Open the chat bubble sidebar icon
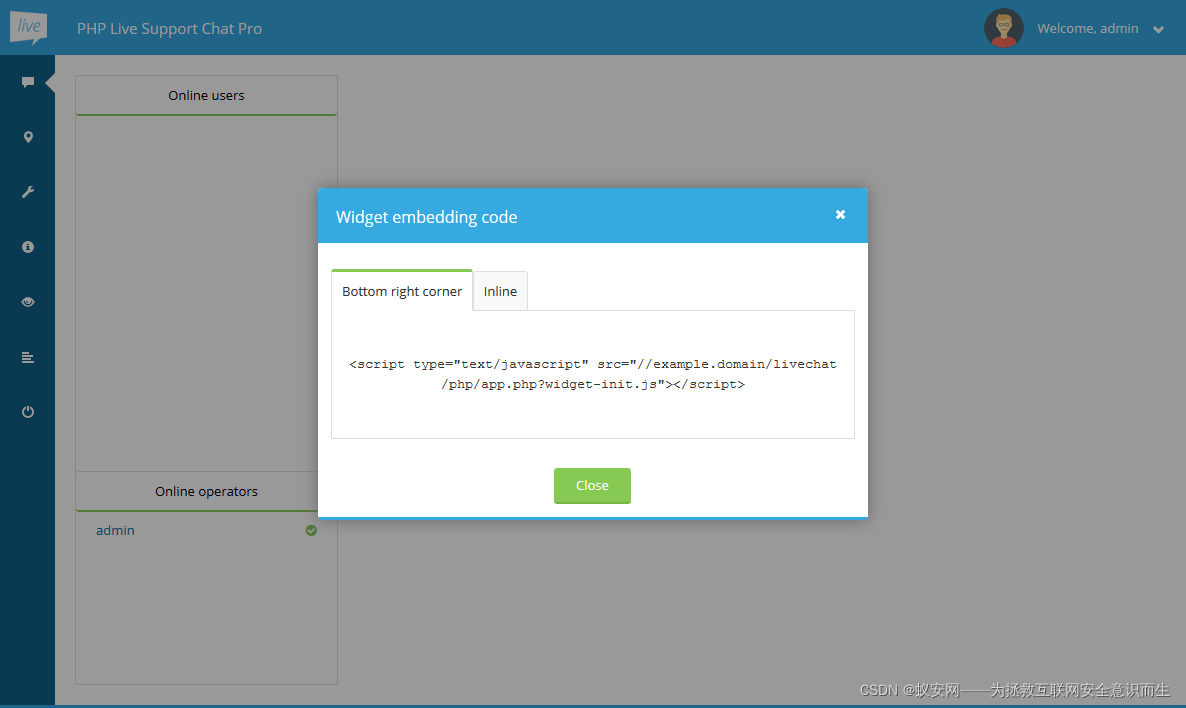Image resolution: width=1186 pixels, height=708 pixels. [28, 82]
